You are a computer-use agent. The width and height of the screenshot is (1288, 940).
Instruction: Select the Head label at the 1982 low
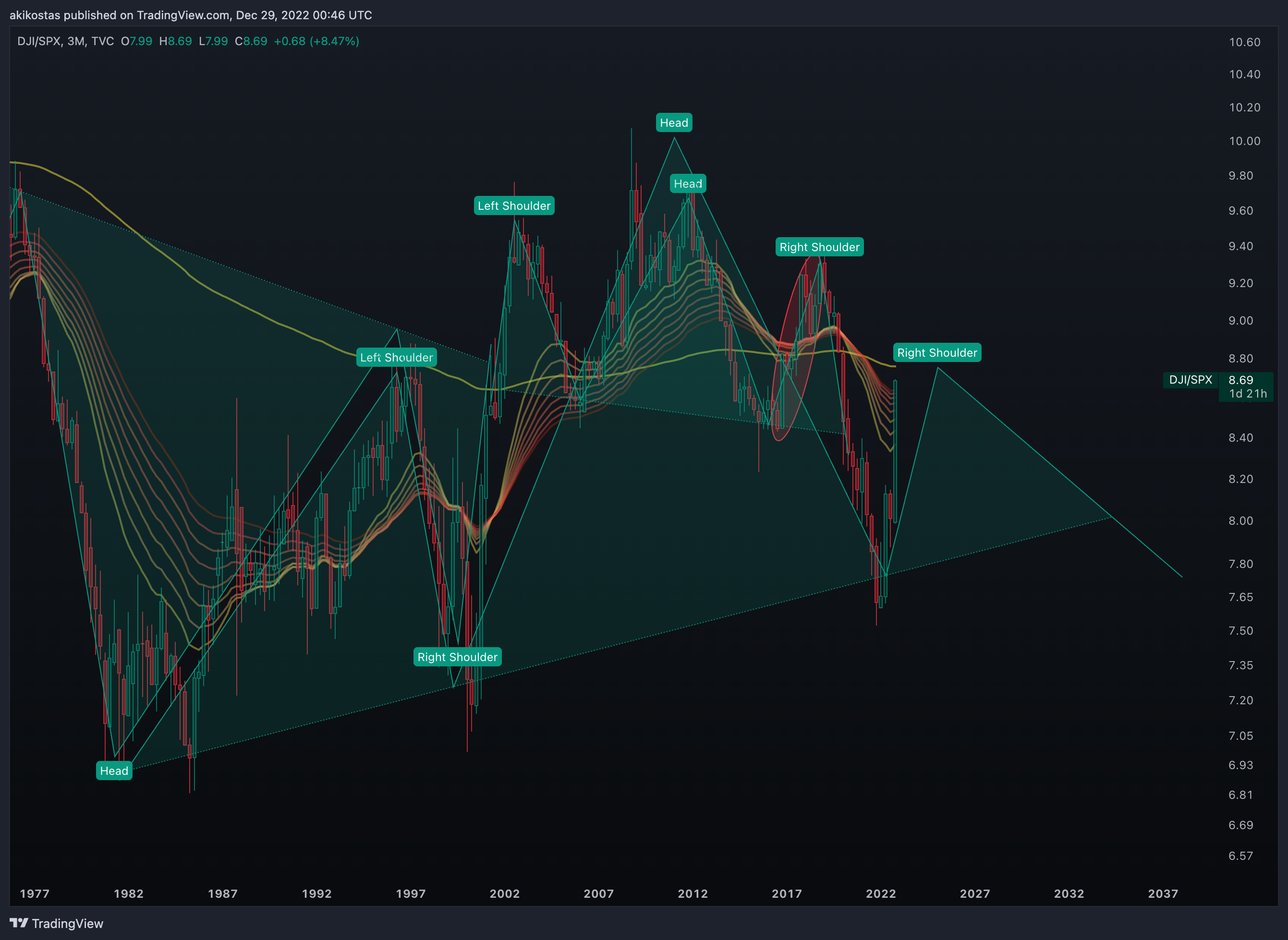click(114, 771)
